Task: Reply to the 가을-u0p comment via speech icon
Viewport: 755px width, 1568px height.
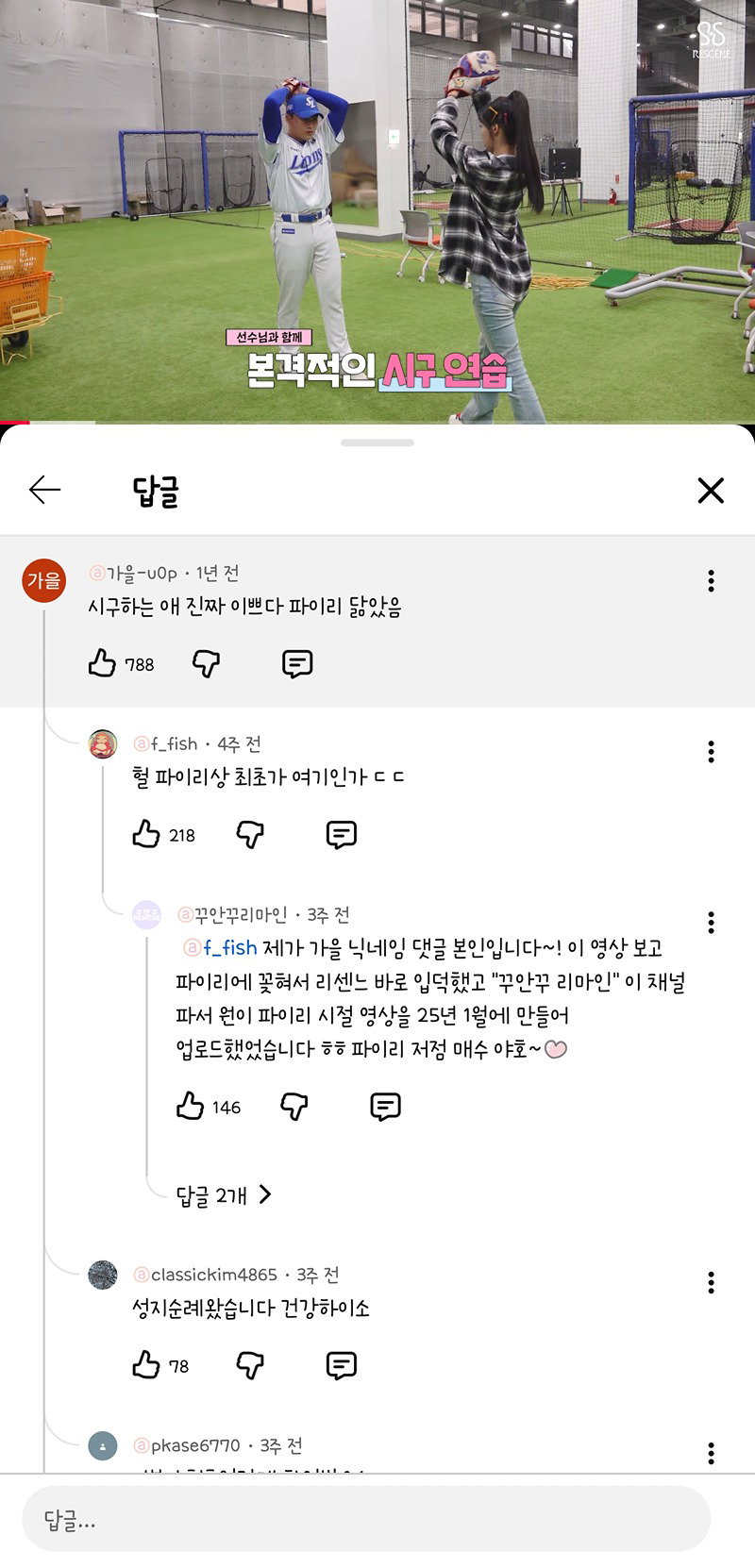Action: [x=297, y=663]
